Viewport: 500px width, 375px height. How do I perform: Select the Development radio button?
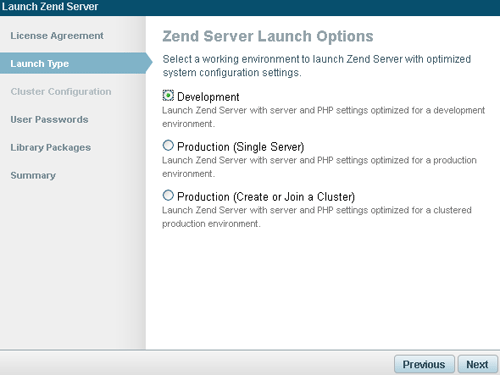pos(168,96)
